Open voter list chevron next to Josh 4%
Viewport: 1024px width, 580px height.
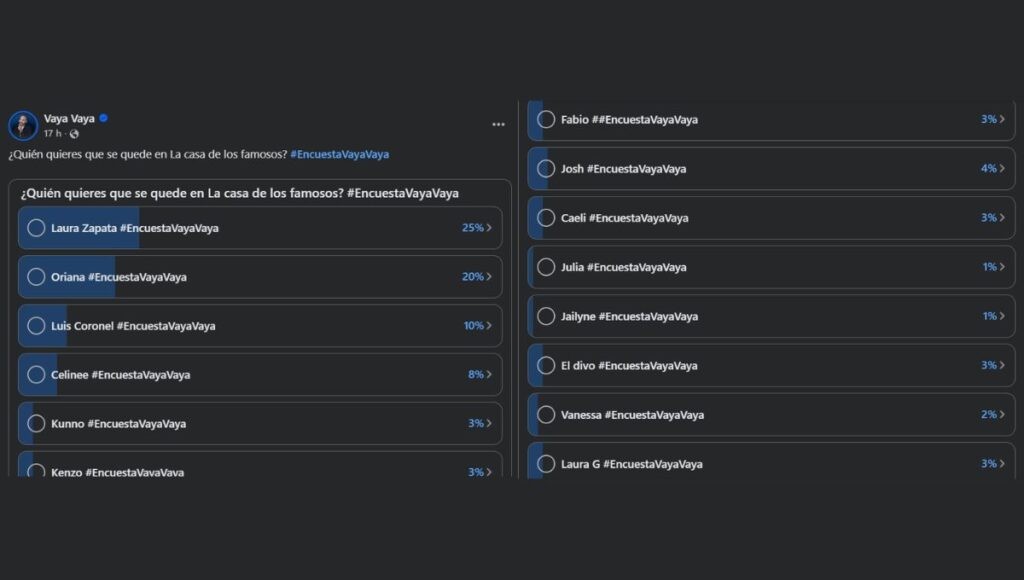click(1002, 169)
